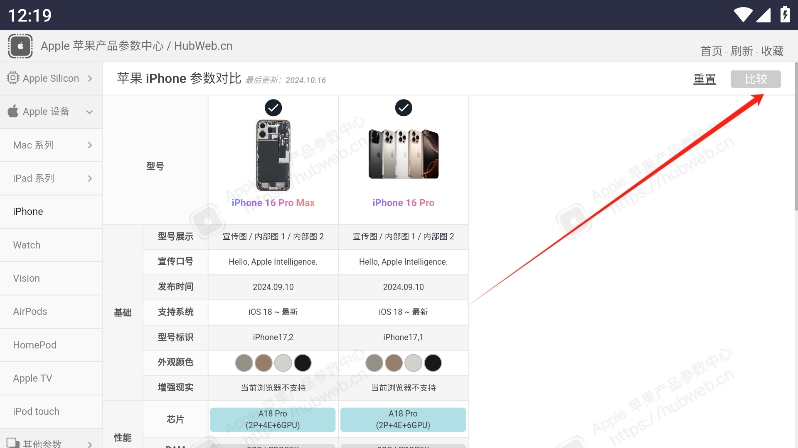The width and height of the screenshot is (798, 448).
Task: Click the 刷新 refresh link
Action: (x=742, y=51)
